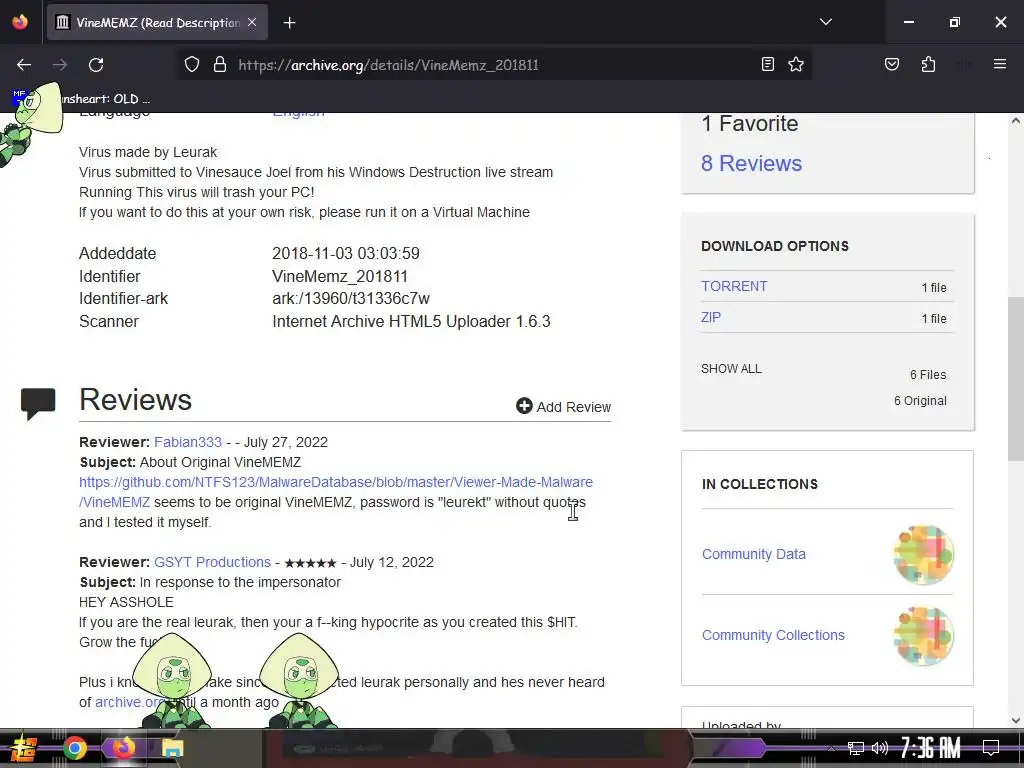Reload the current page
The height and width of the screenshot is (768, 1024).
(x=96, y=65)
